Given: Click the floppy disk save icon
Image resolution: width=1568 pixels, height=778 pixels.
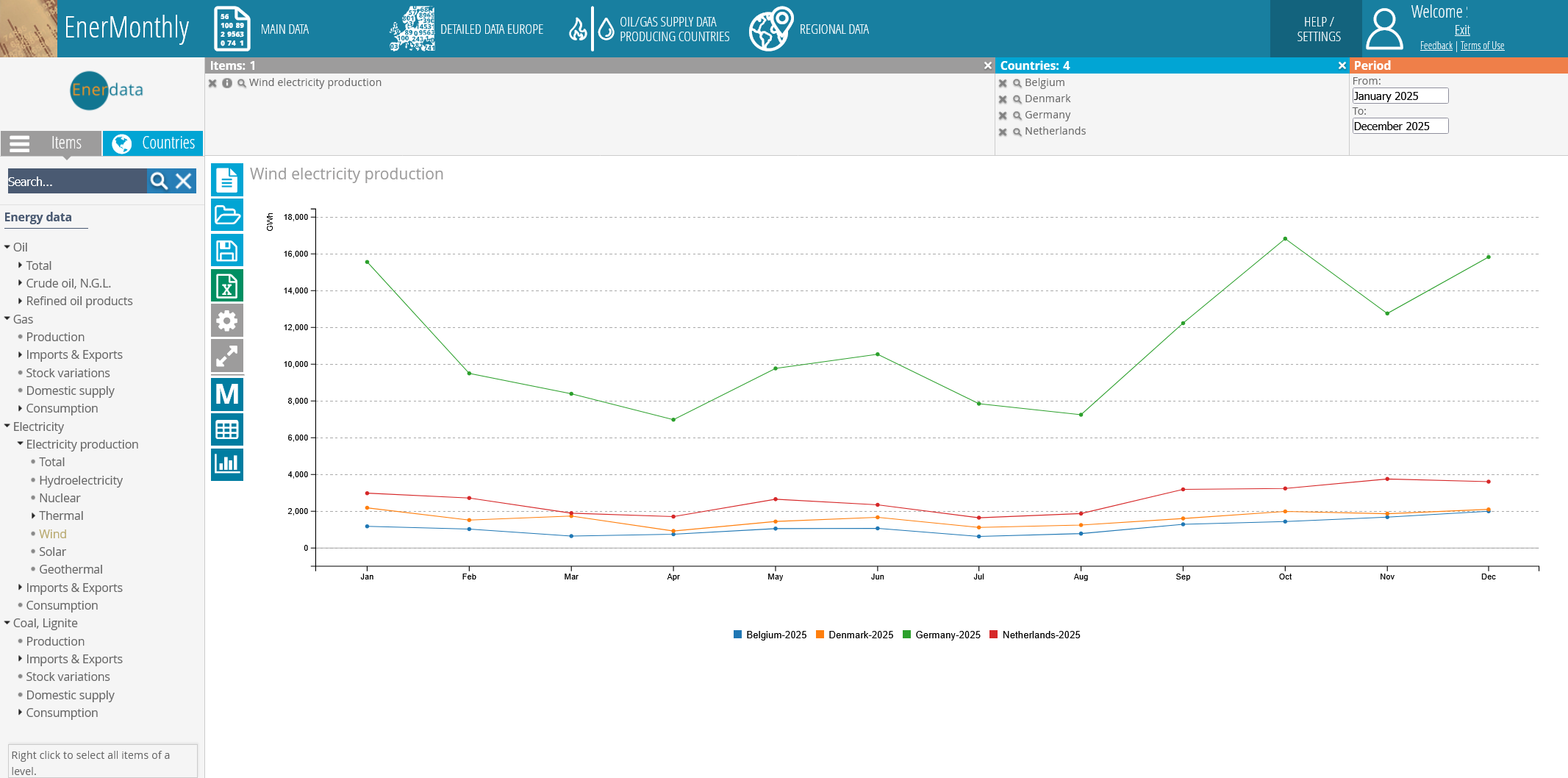Looking at the screenshot, I should point(226,251).
